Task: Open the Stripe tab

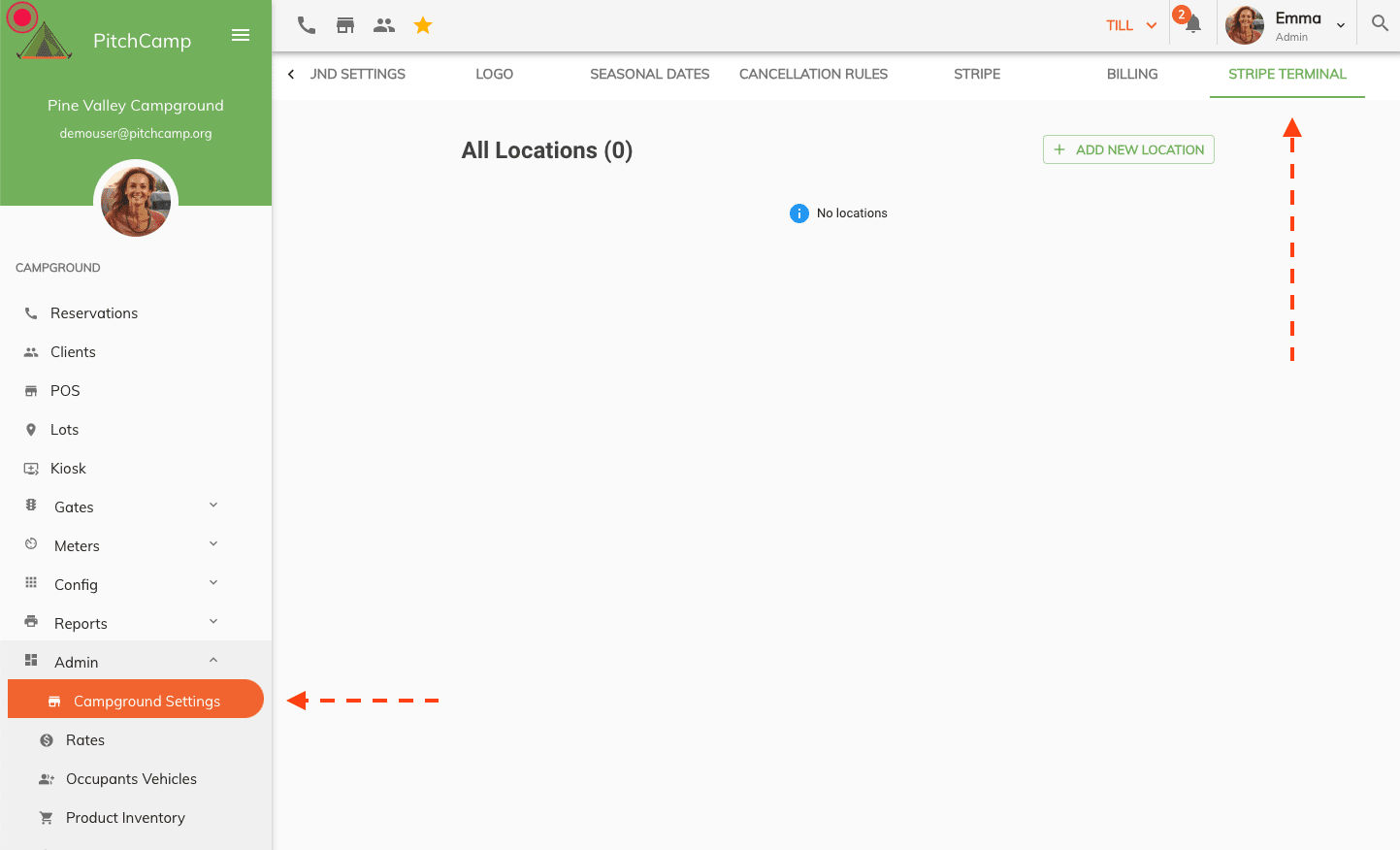Action: tap(977, 74)
